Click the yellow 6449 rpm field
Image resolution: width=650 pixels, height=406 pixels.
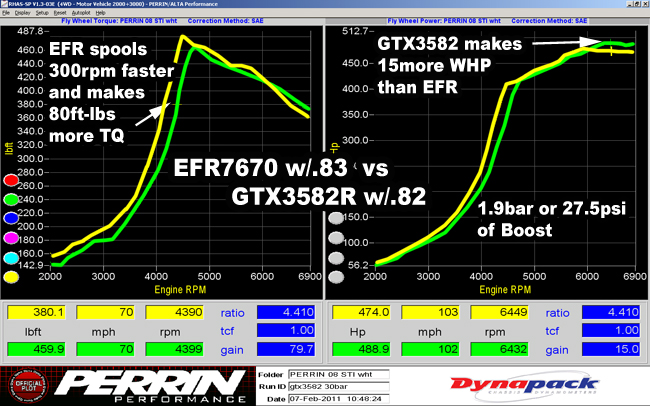[500, 312]
